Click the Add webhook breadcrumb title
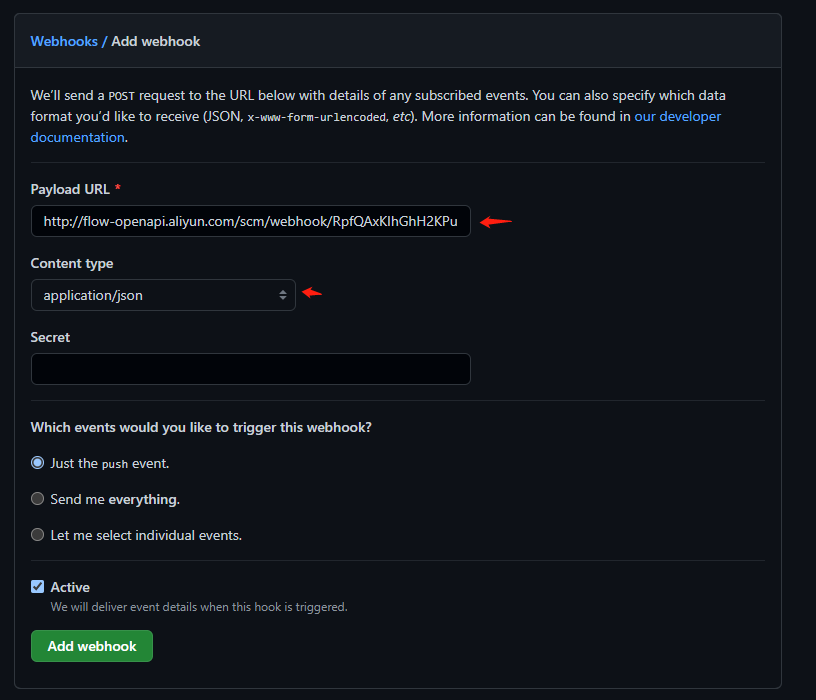Screen dimensions: 816x700 tap(156, 42)
